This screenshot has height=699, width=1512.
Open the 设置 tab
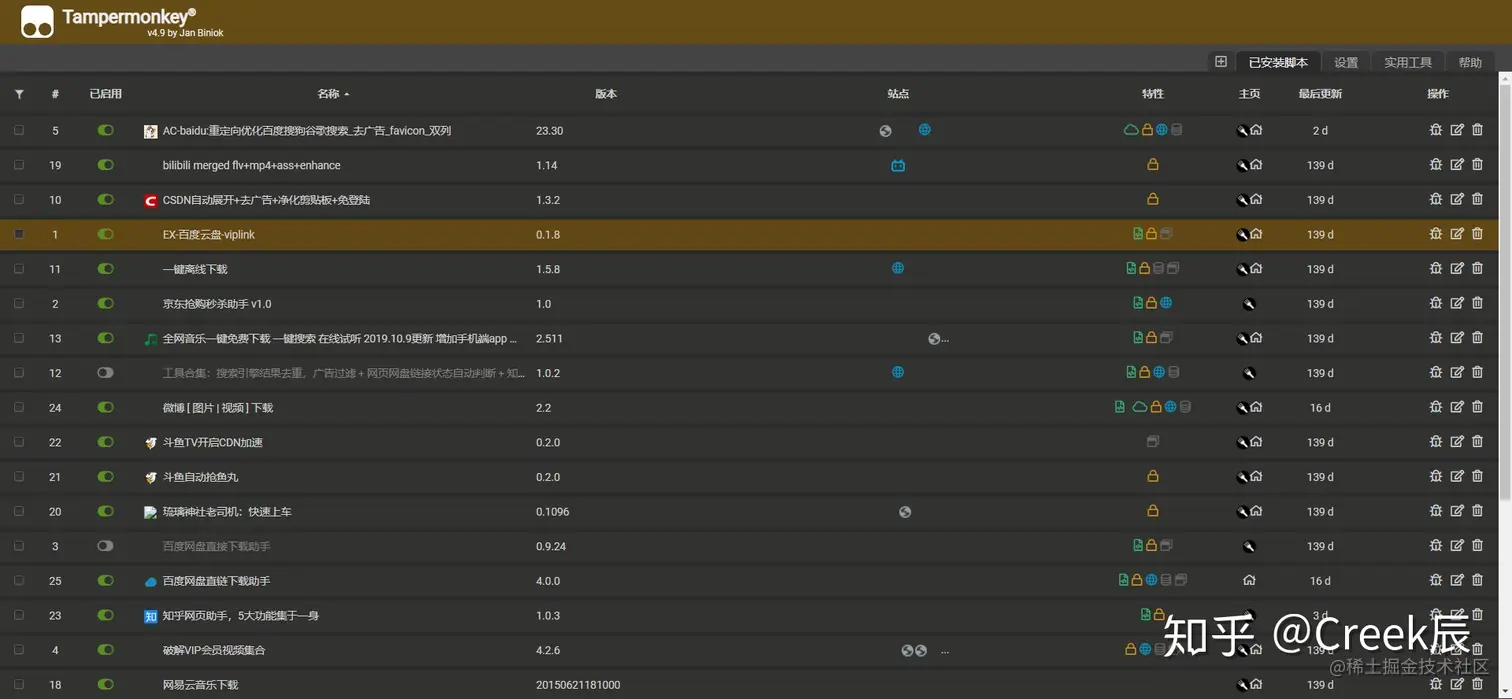pyautogui.click(x=1346, y=62)
